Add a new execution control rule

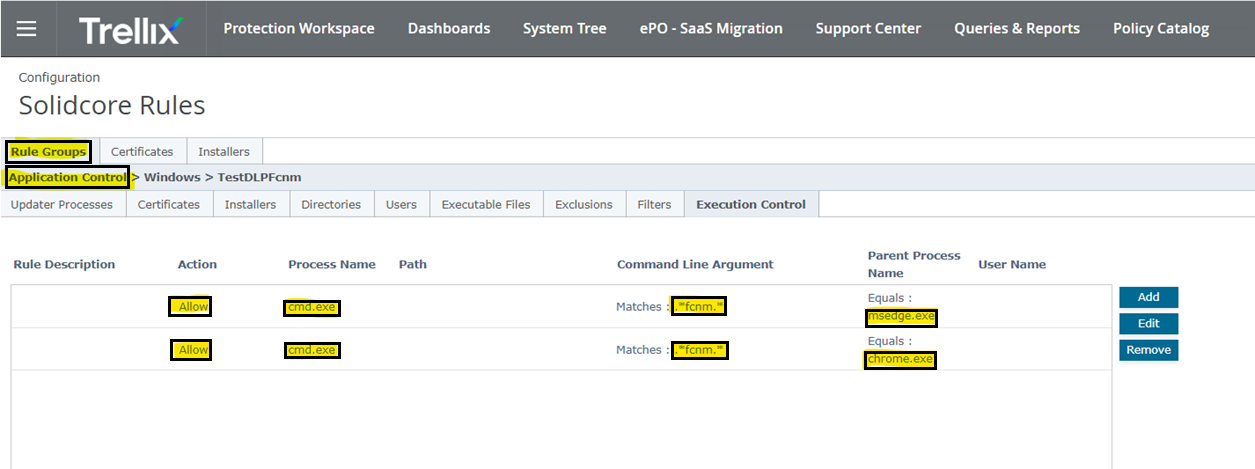click(1148, 297)
